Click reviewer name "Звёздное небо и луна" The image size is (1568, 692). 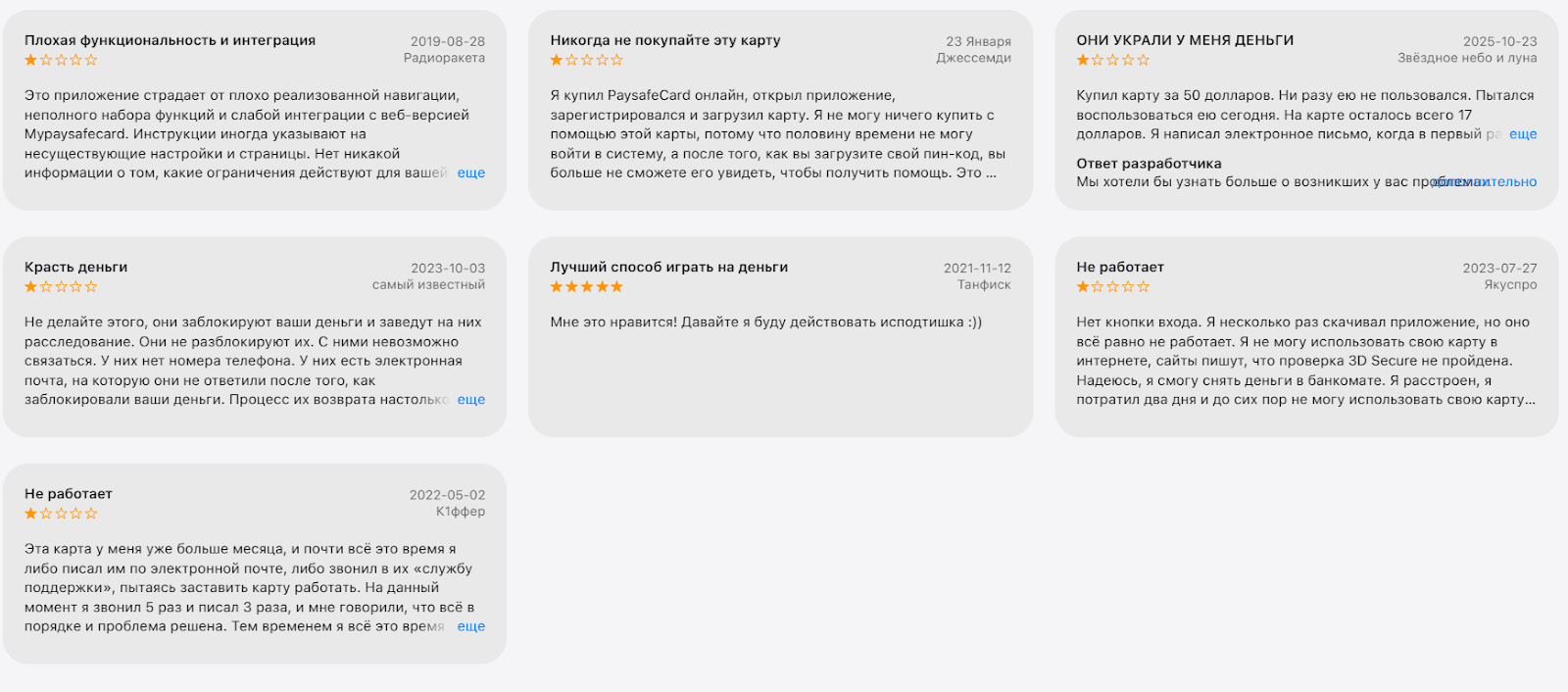pyautogui.click(x=1466, y=58)
